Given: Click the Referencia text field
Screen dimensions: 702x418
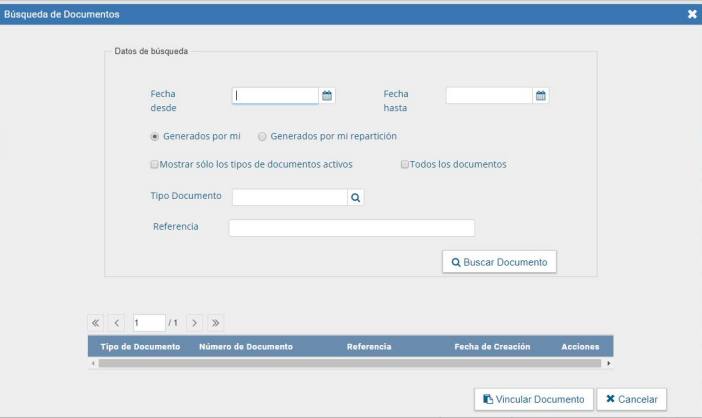Looking at the screenshot, I should click(x=351, y=228).
